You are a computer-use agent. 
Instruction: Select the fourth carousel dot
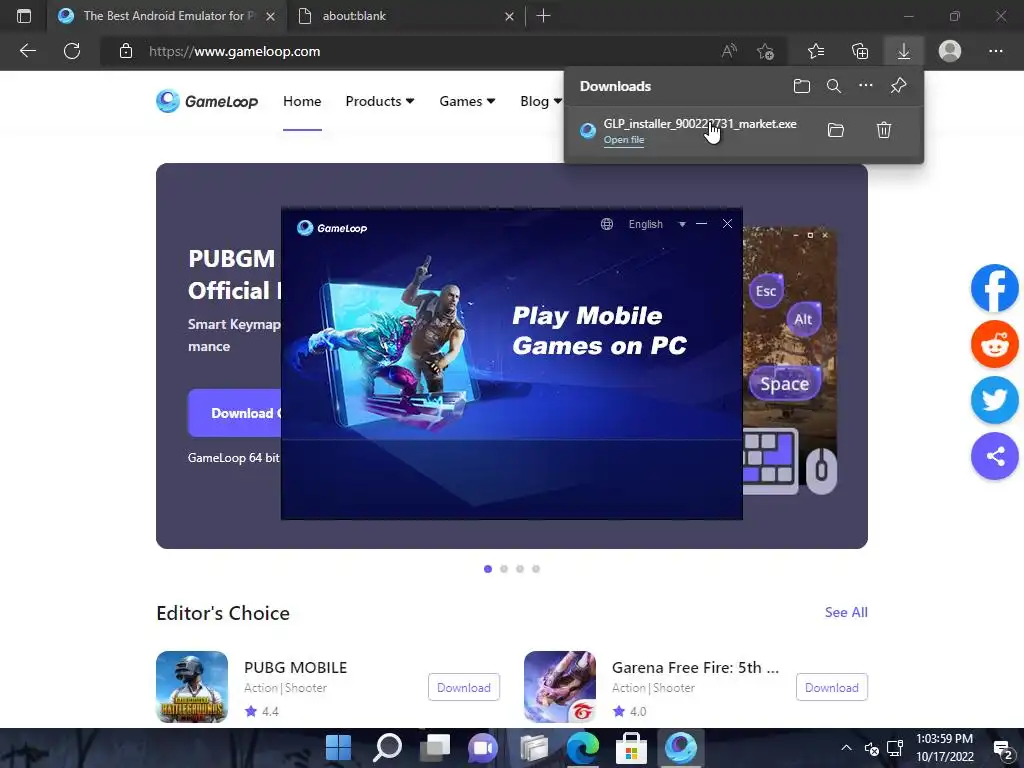coord(536,569)
